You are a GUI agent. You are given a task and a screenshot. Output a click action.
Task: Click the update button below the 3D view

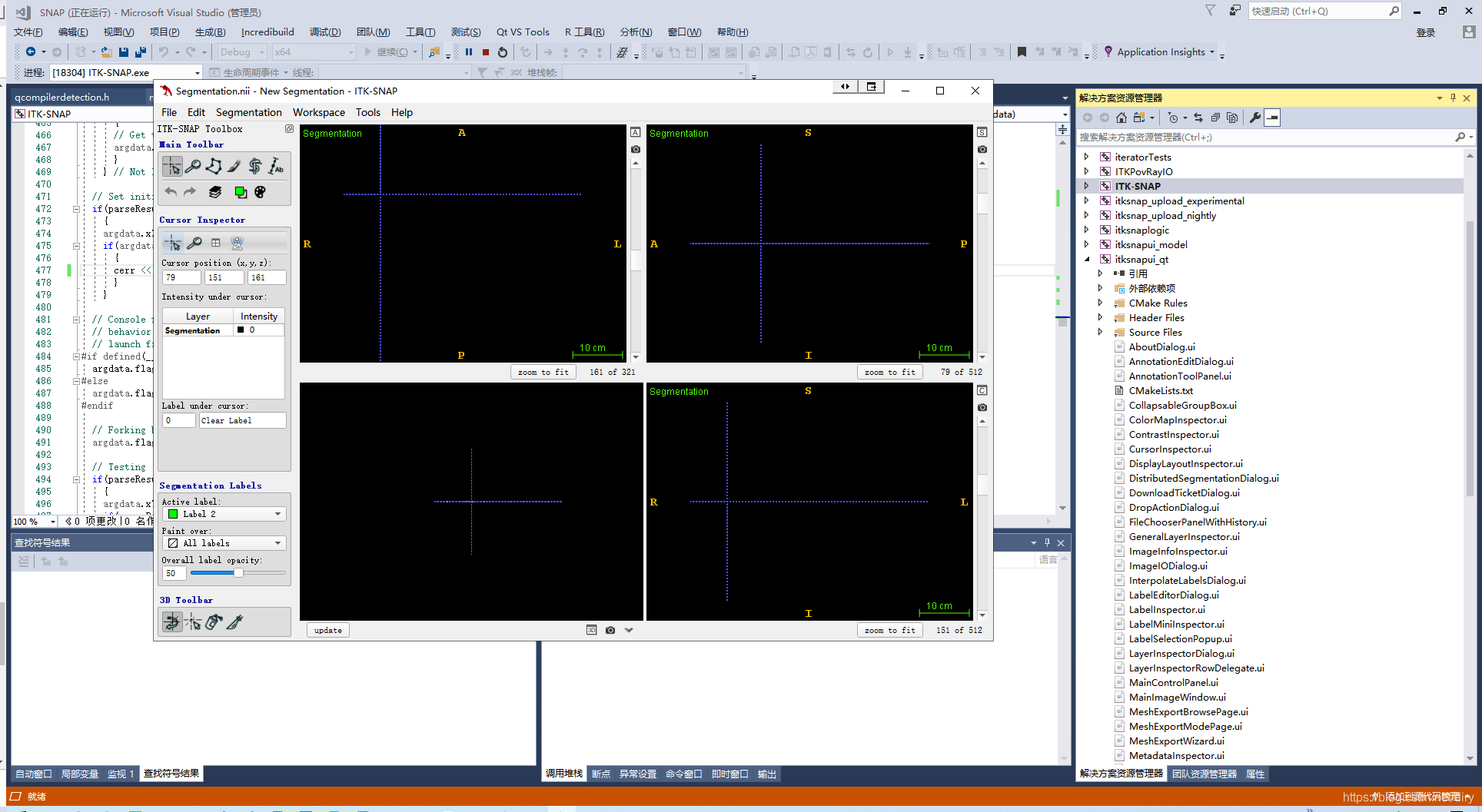coord(327,629)
